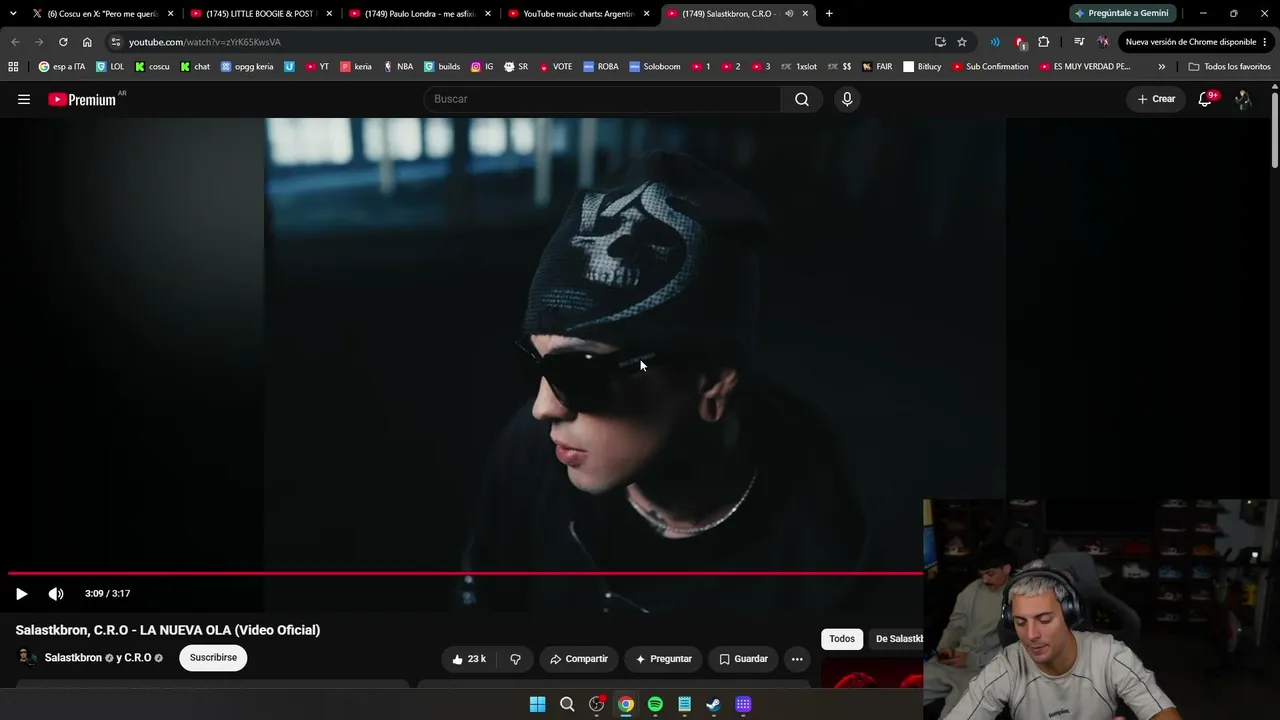Open the Windows Start menu

tap(538, 705)
